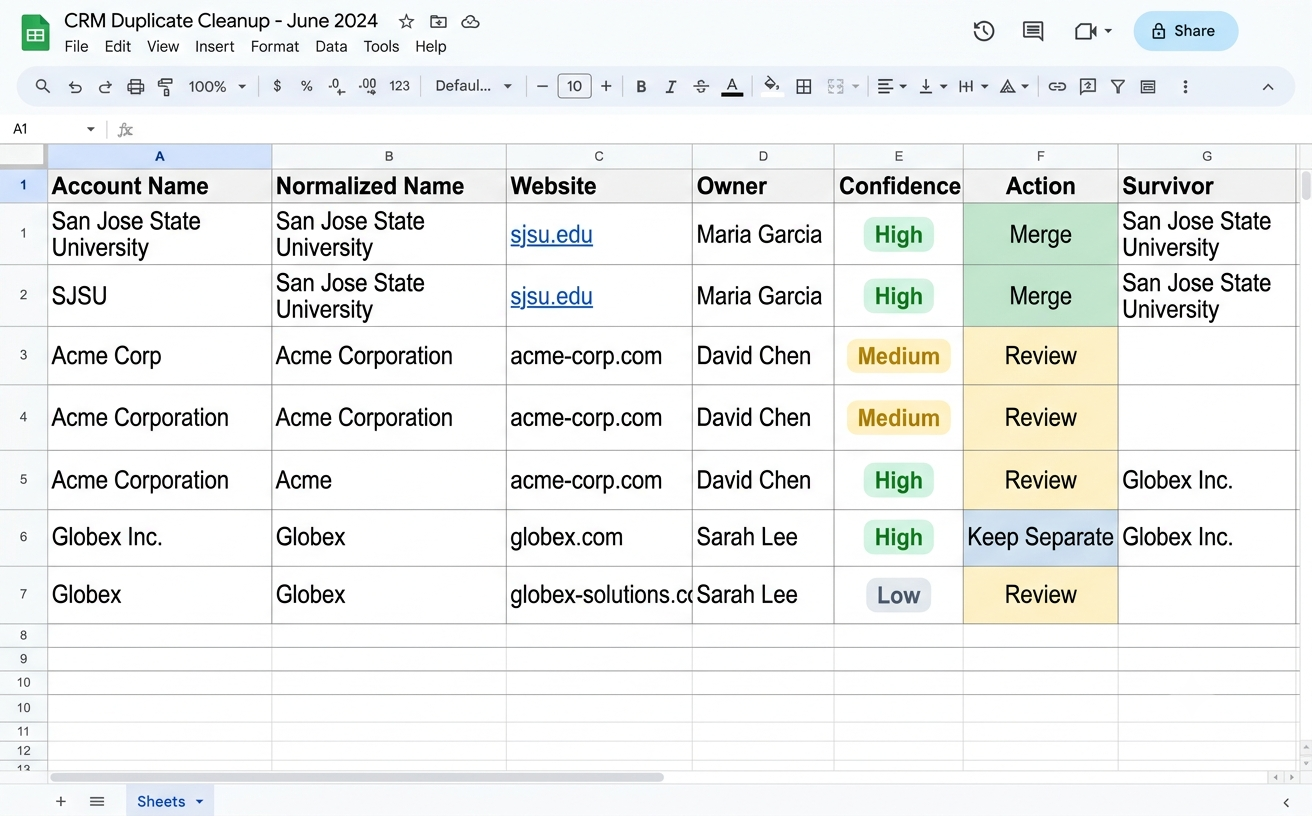1312x816 pixels.
Task: Open sjsu.edu link in SJSU row
Action: point(551,296)
